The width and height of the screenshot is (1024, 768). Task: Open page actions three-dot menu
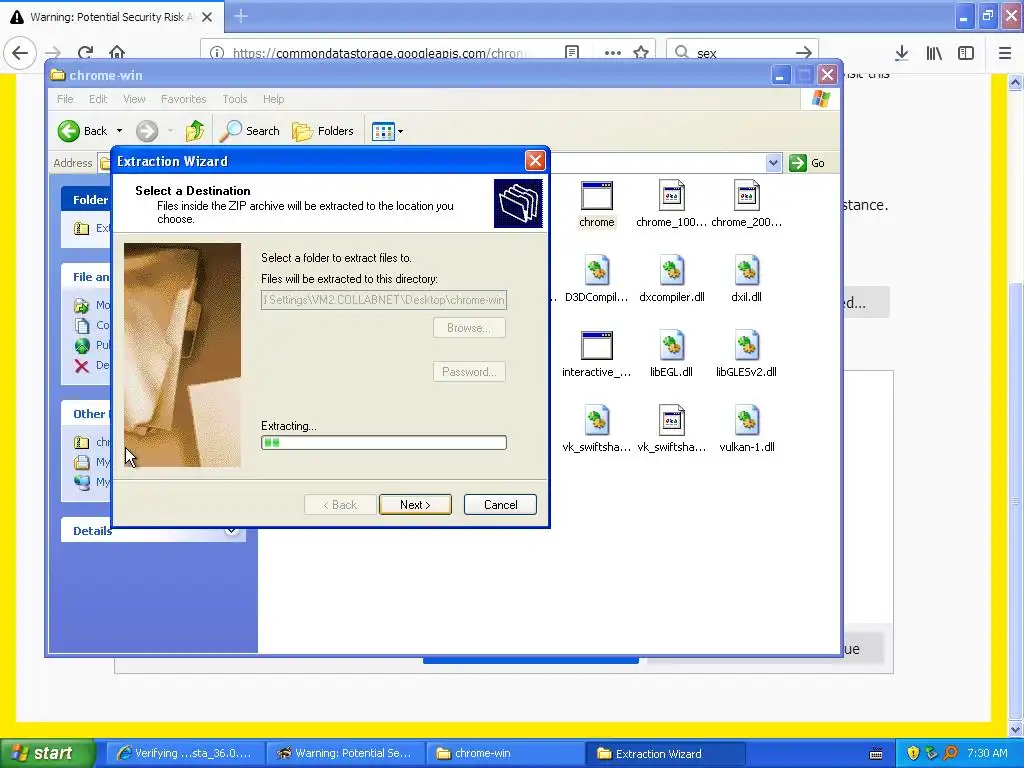click(613, 53)
